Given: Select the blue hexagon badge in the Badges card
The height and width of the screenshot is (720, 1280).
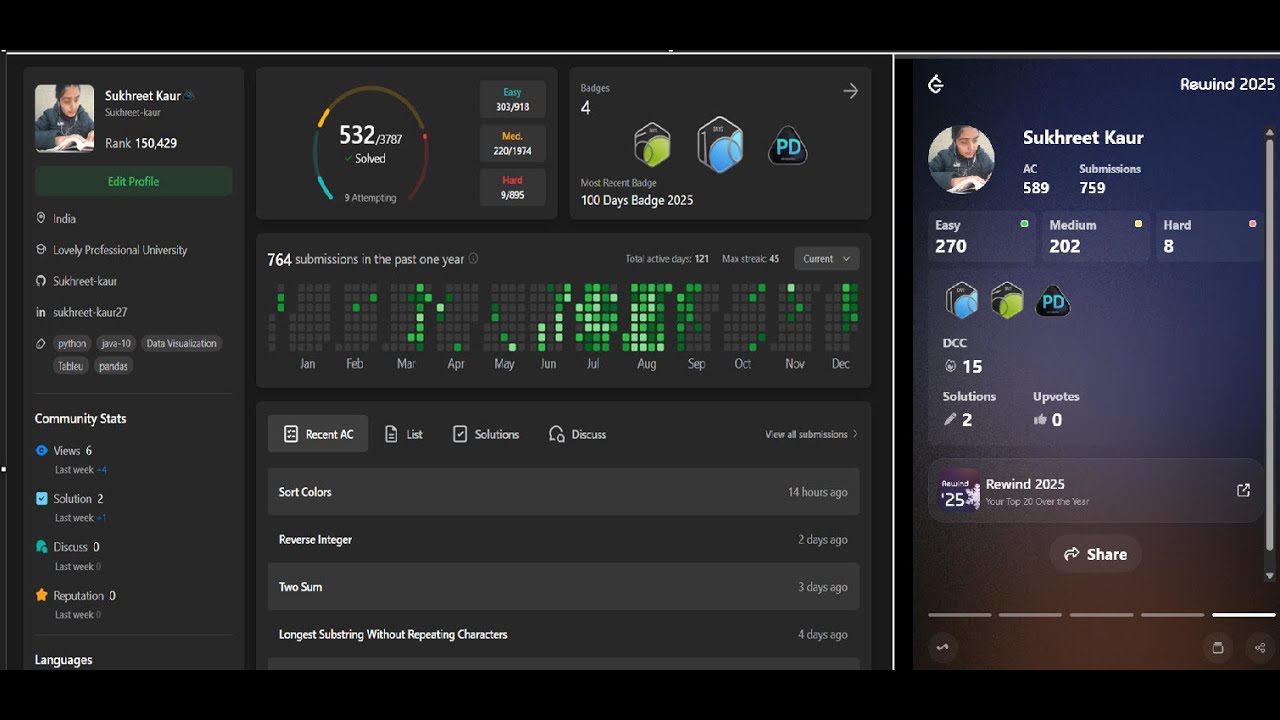Looking at the screenshot, I should 720,145.
